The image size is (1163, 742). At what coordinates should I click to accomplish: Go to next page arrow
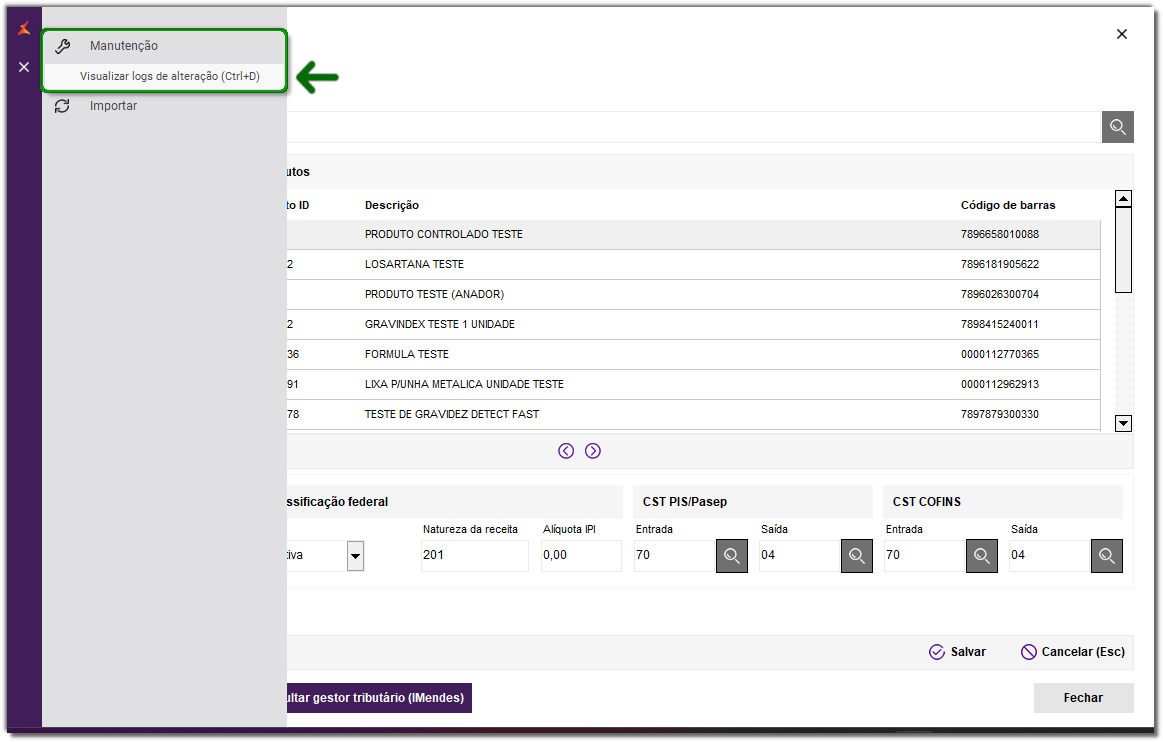point(593,451)
